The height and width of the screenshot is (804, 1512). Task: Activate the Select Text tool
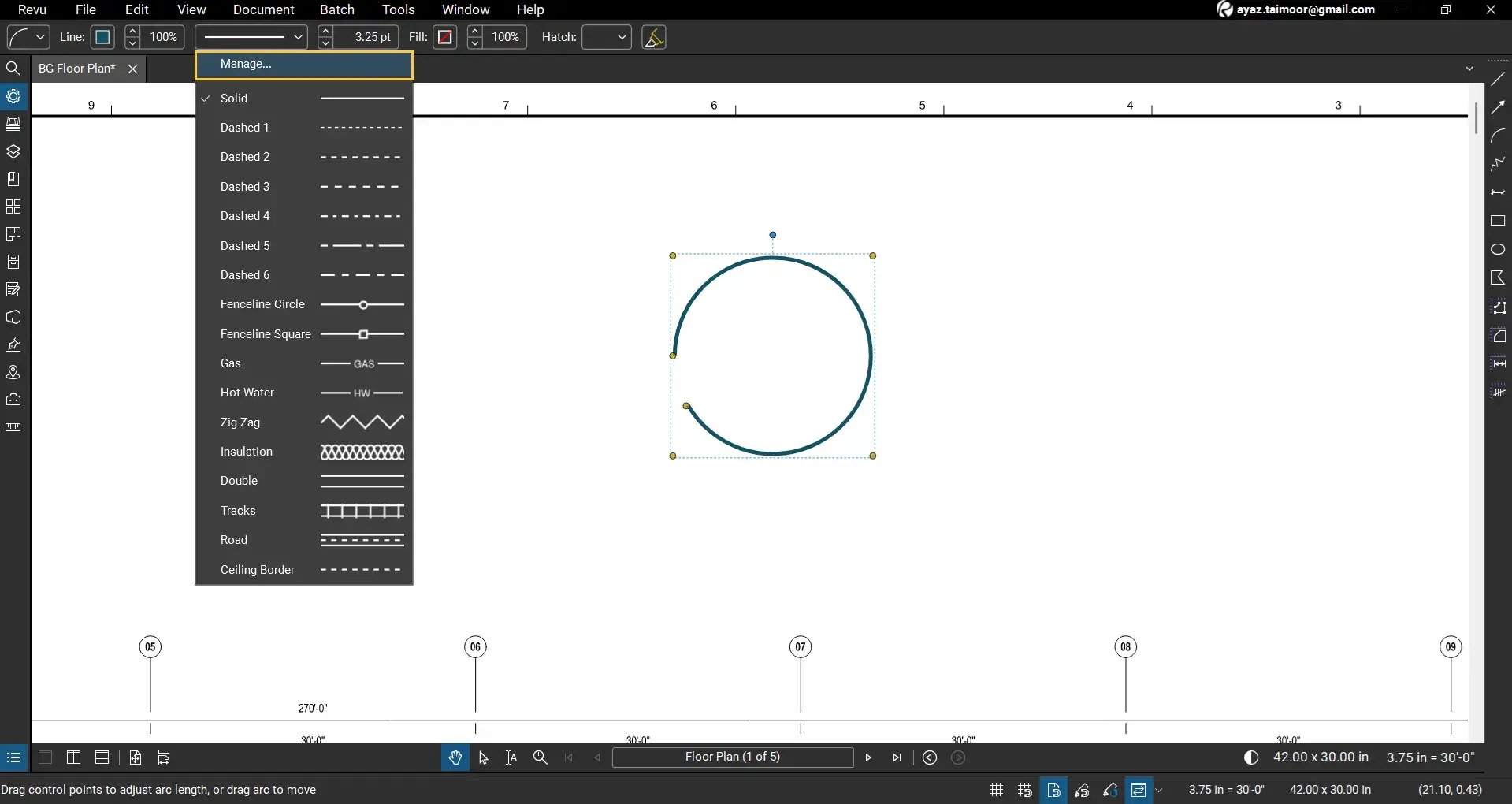tap(511, 757)
